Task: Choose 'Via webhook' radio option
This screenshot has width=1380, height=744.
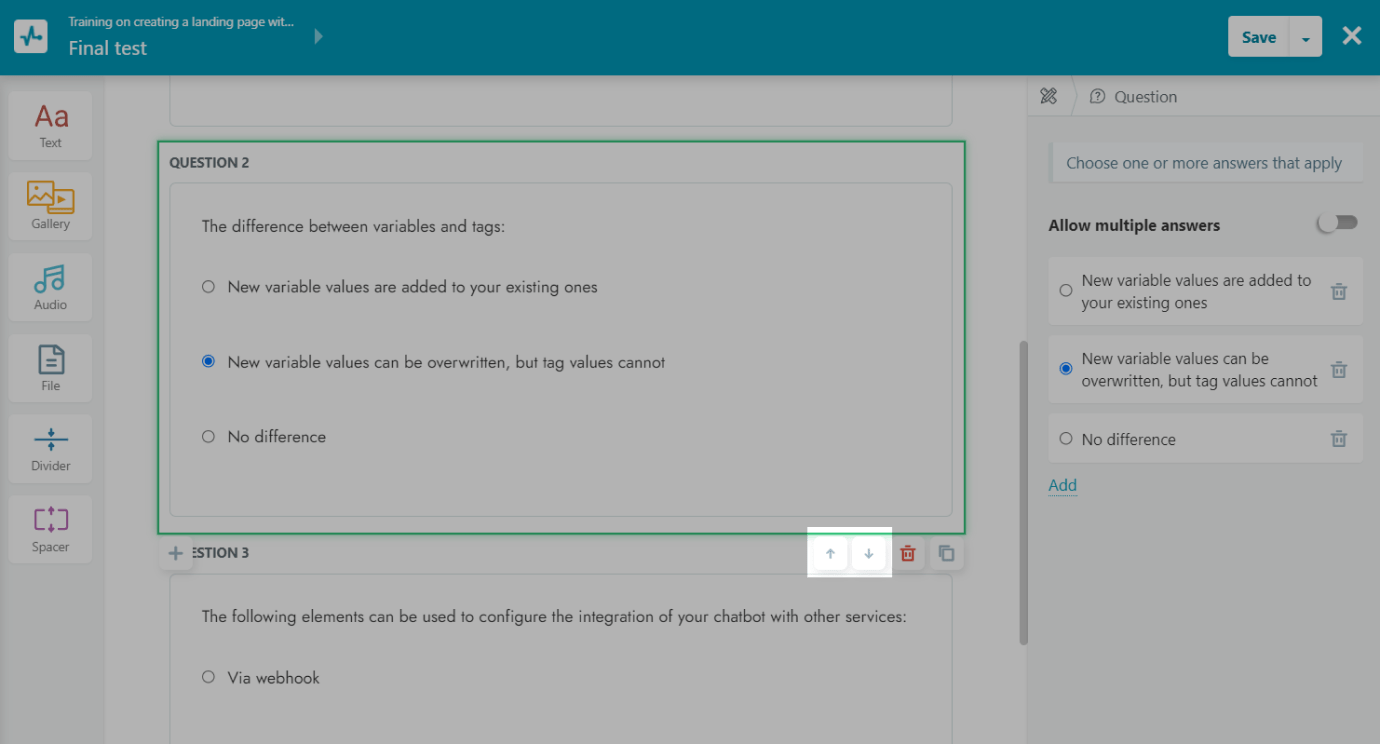Action: 208,678
